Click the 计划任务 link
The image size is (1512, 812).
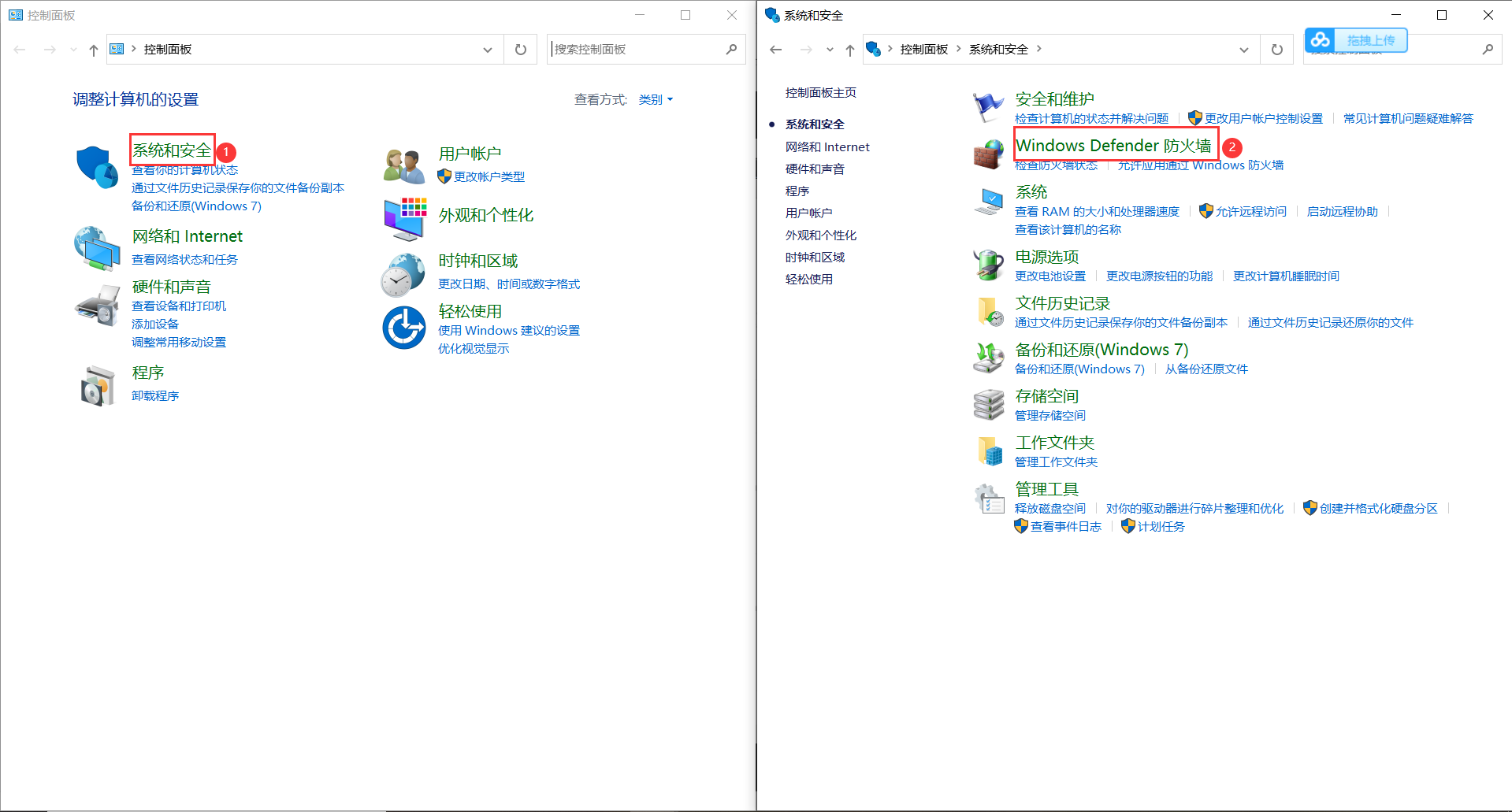[x=1161, y=527]
